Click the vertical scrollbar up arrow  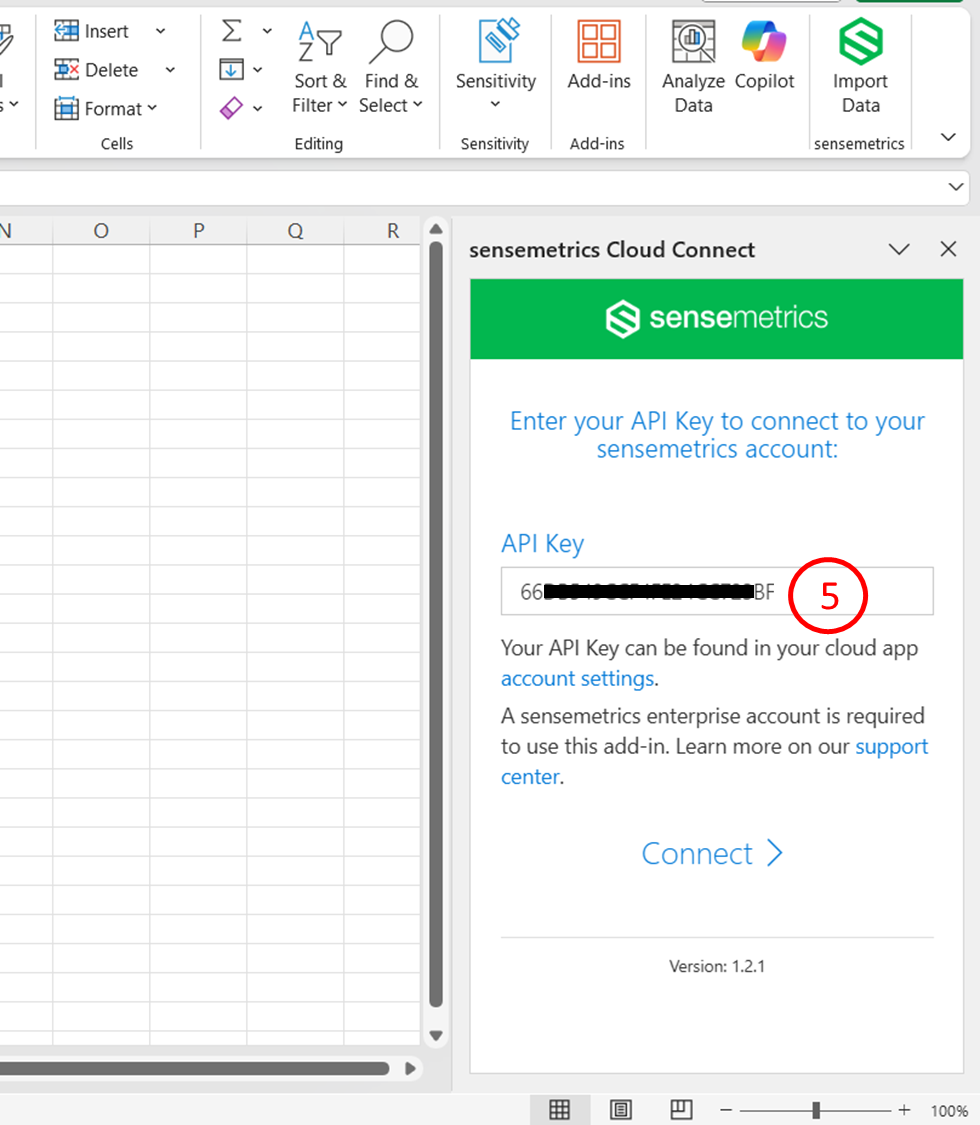tap(435, 229)
